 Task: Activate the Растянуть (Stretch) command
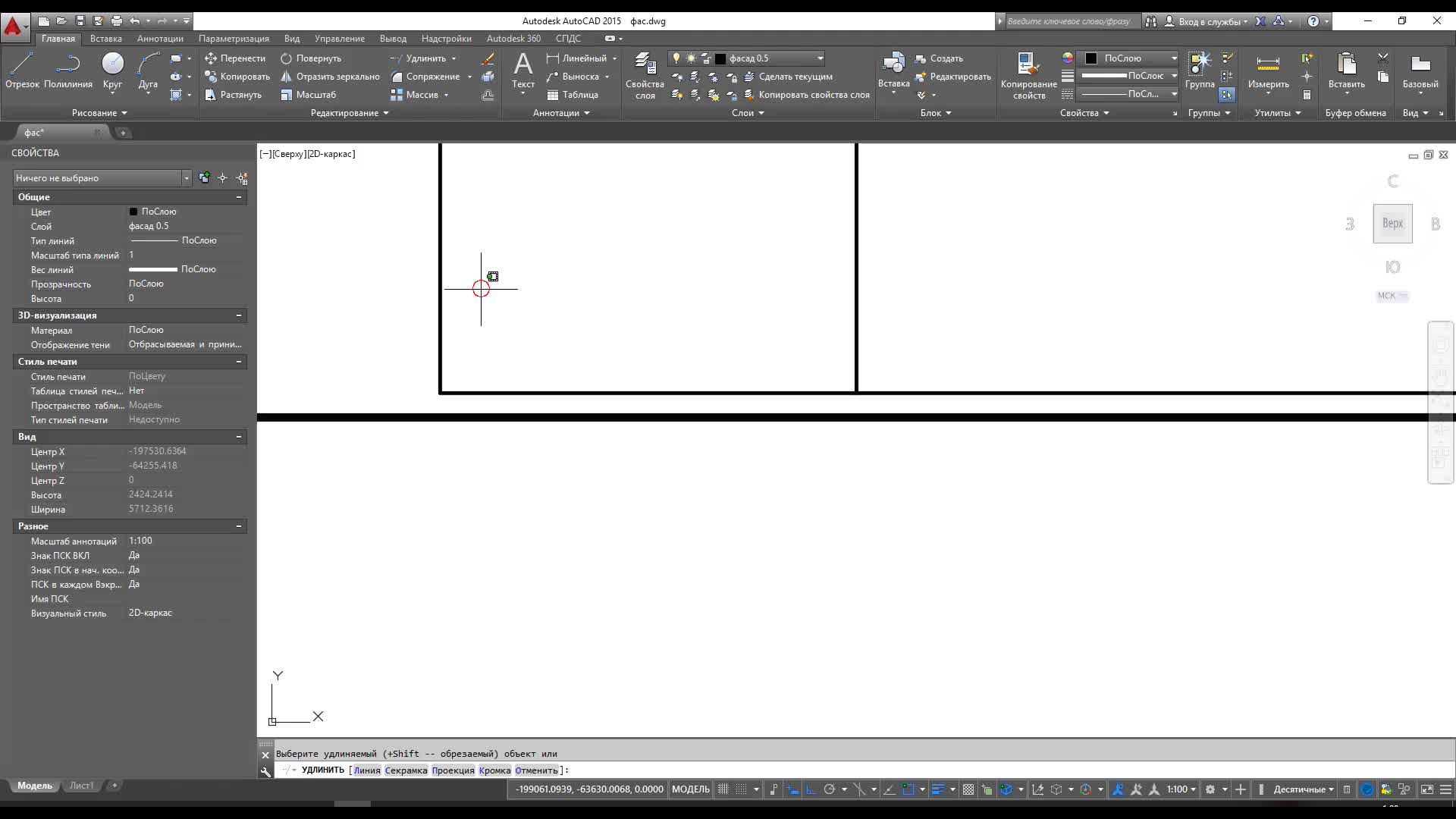coord(234,95)
